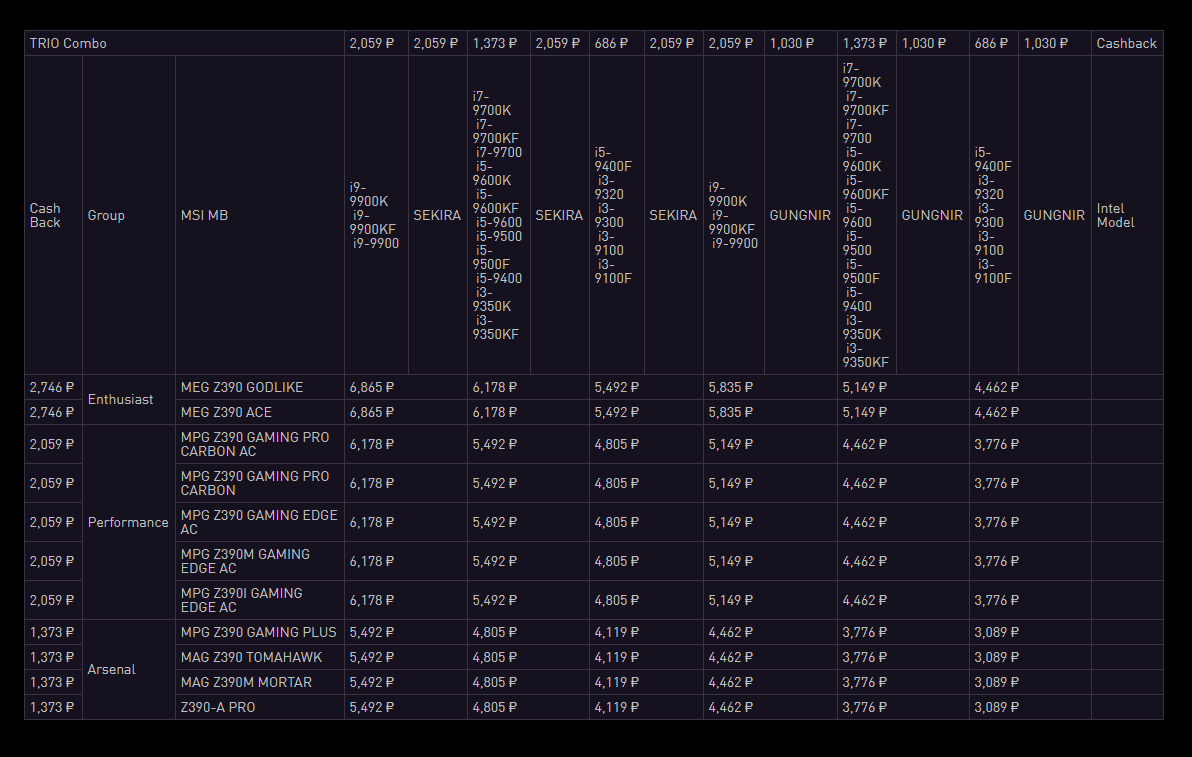
Task: Click '2,059 ₽' in the MPG Z390 GAMING EDGE AC row
Action: pyautogui.click(x=52, y=522)
